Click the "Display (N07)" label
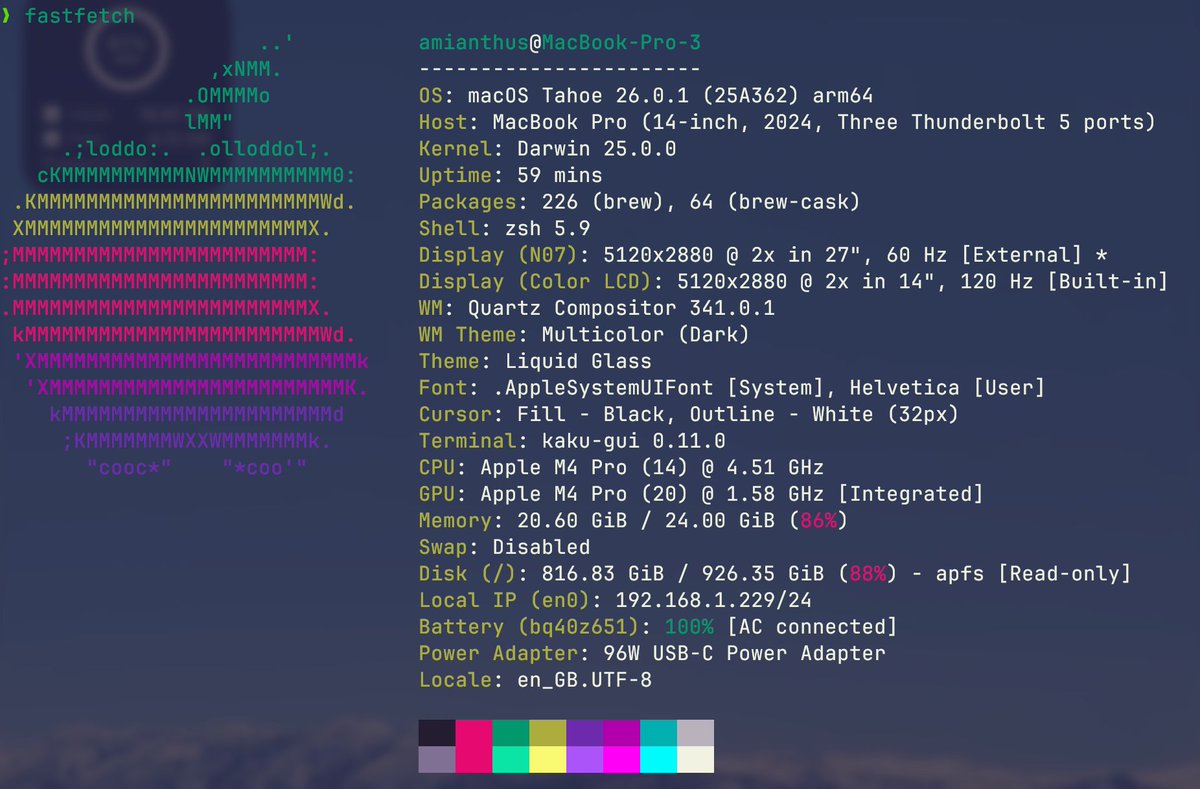 point(499,255)
